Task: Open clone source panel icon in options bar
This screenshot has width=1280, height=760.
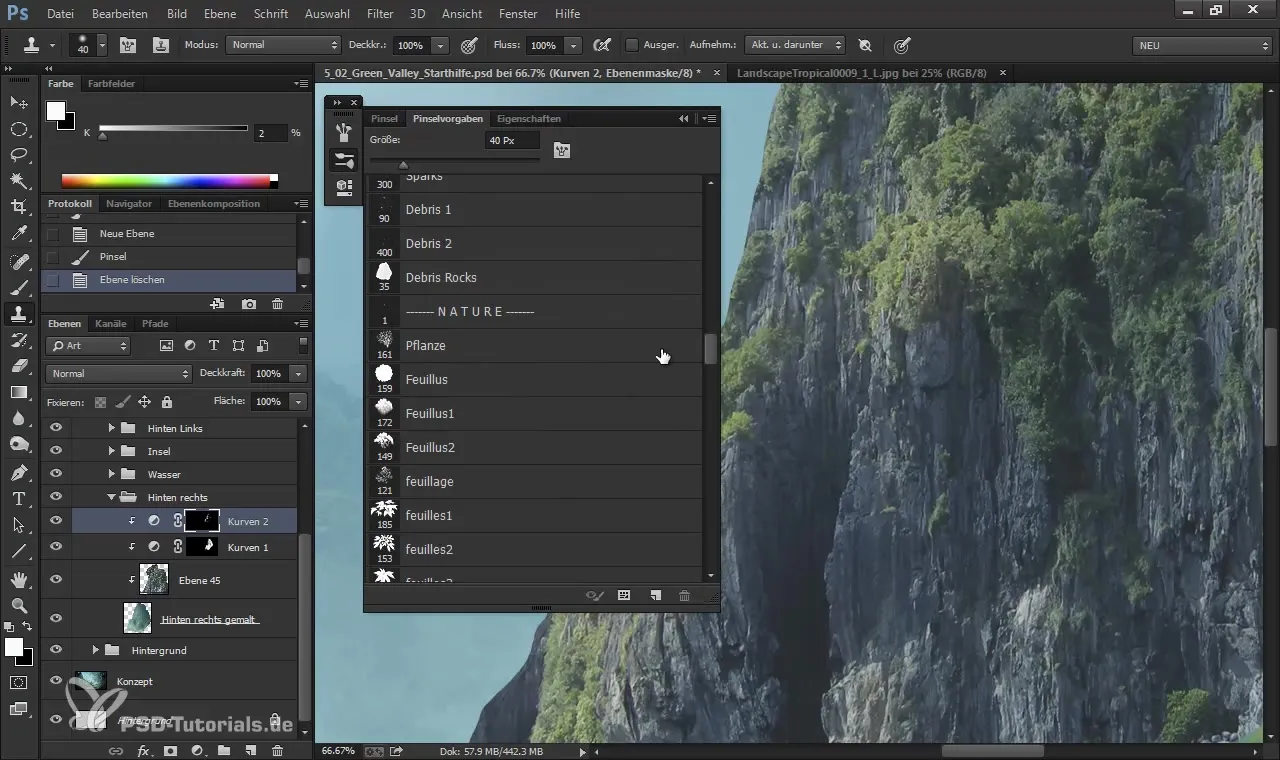Action: [160, 45]
